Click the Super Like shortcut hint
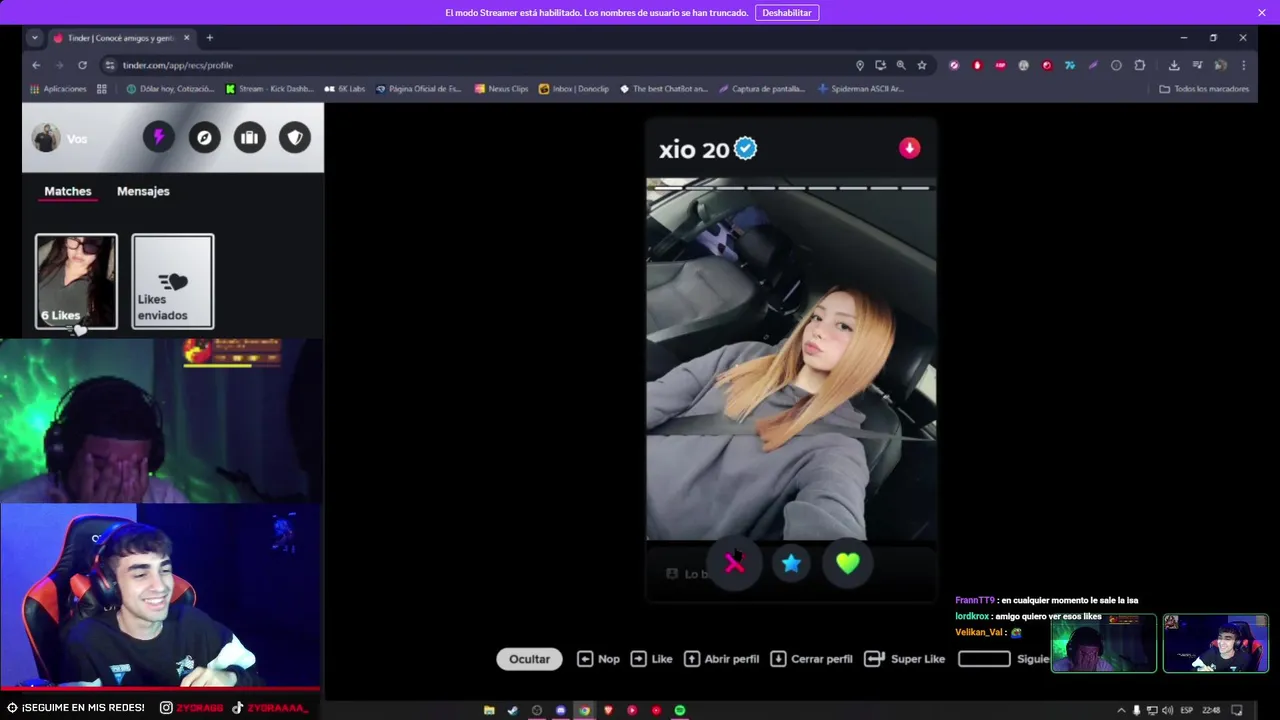 [x=905, y=659]
